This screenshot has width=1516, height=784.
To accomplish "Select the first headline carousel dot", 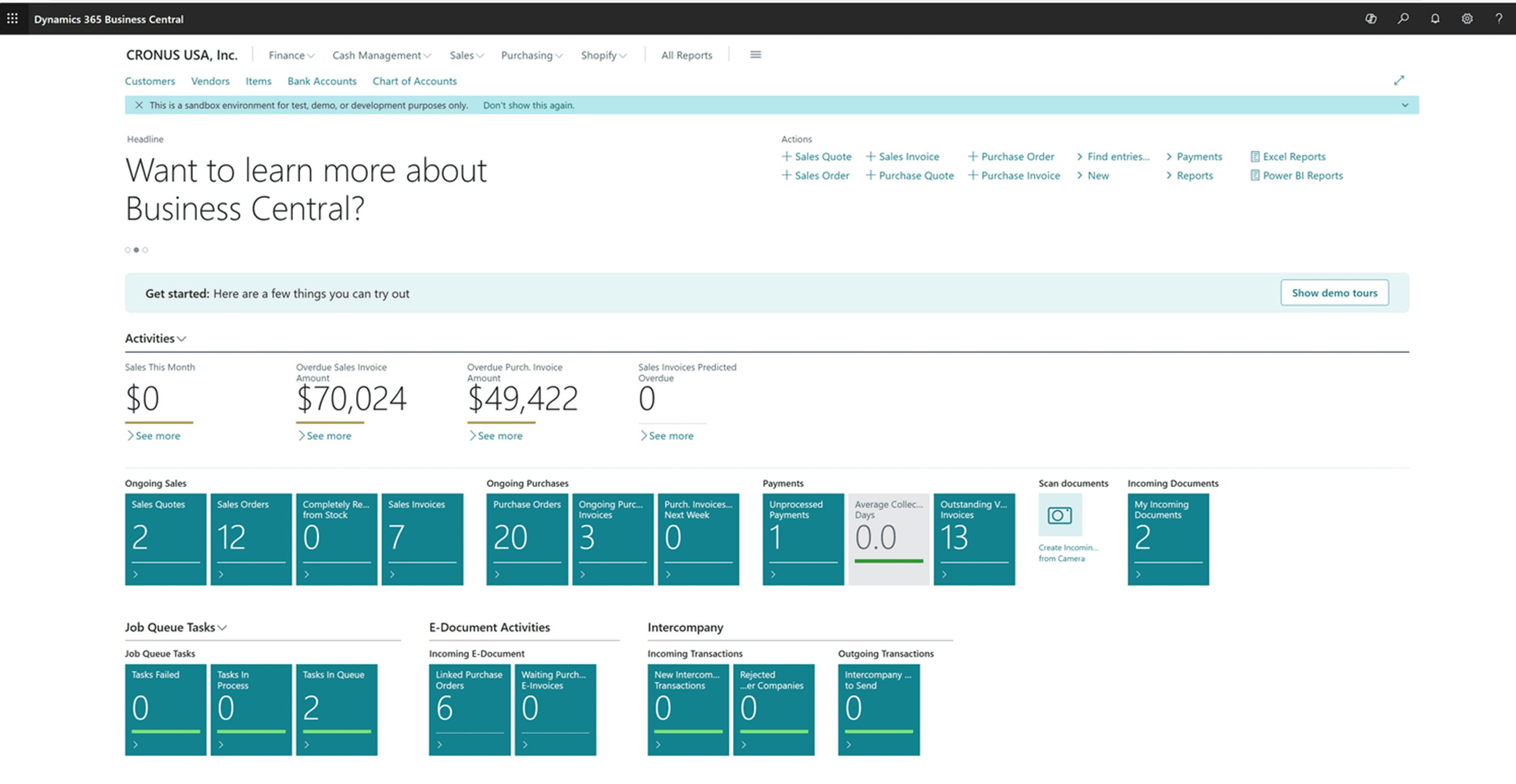I will pos(128,250).
